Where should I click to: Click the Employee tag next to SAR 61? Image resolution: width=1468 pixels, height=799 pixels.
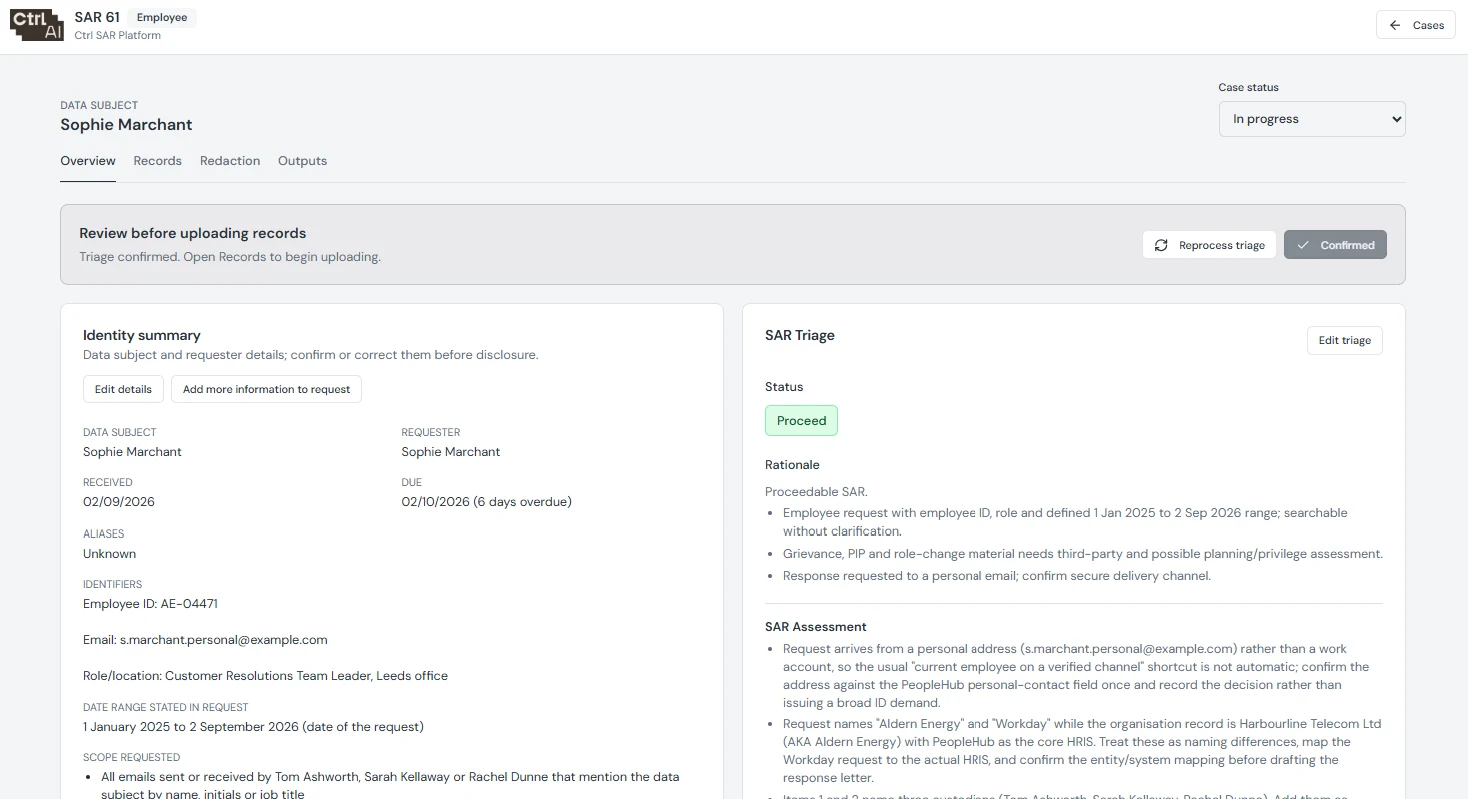click(x=162, y=17)
